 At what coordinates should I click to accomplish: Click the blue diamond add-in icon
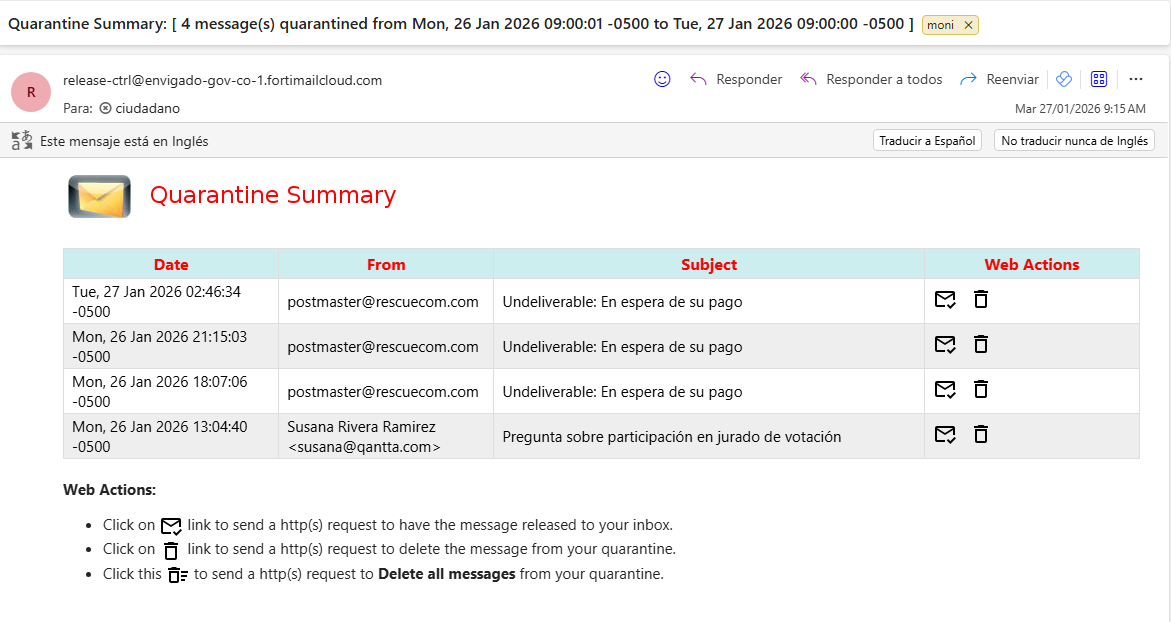click(x=1064, y=79)
